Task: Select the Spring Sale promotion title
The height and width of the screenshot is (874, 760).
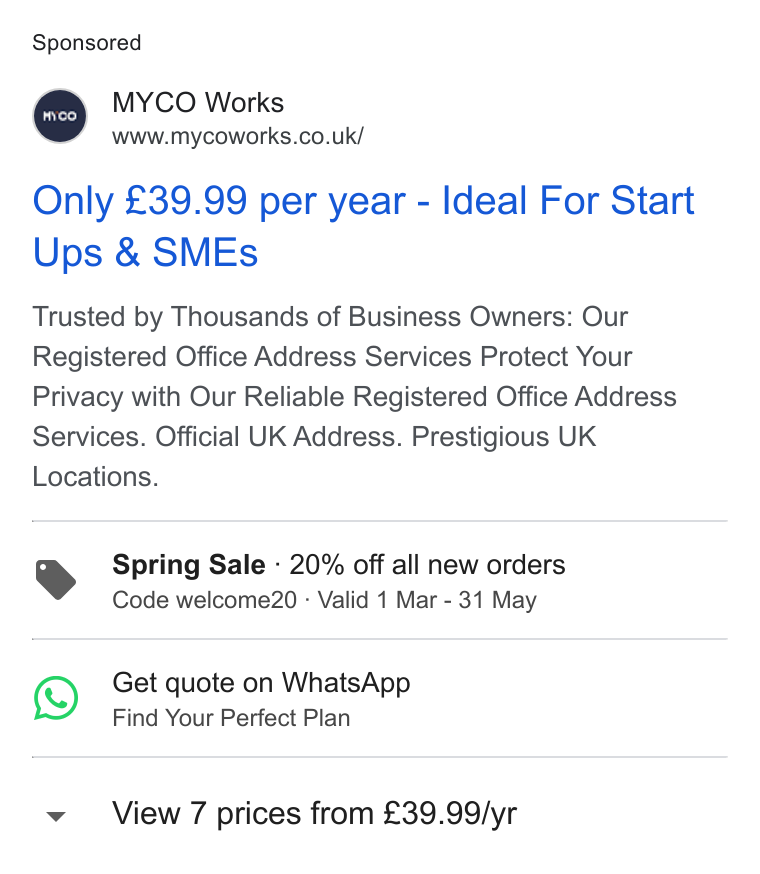Action: point(189,565)
